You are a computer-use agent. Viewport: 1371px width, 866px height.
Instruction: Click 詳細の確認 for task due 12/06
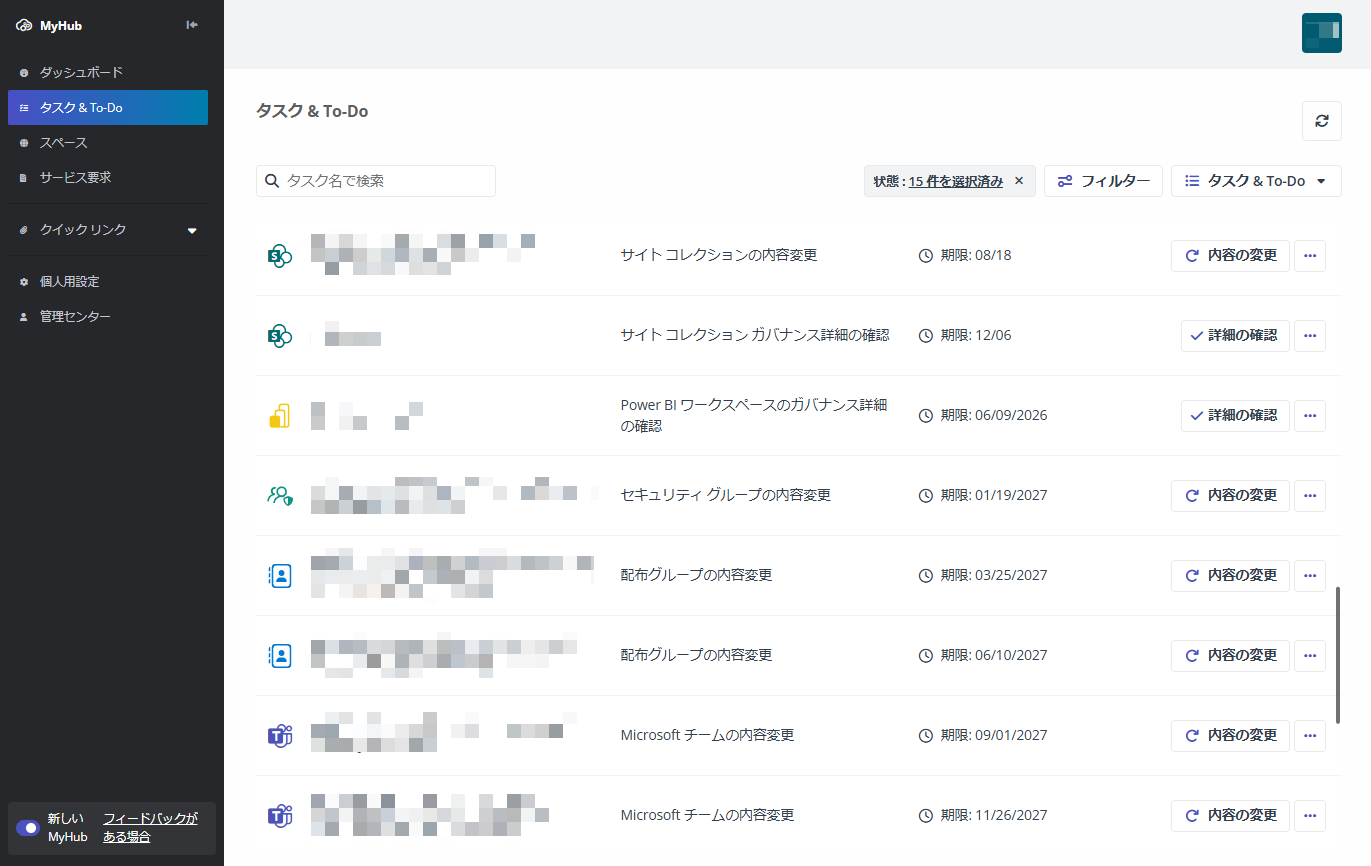tap(1235, 336)
